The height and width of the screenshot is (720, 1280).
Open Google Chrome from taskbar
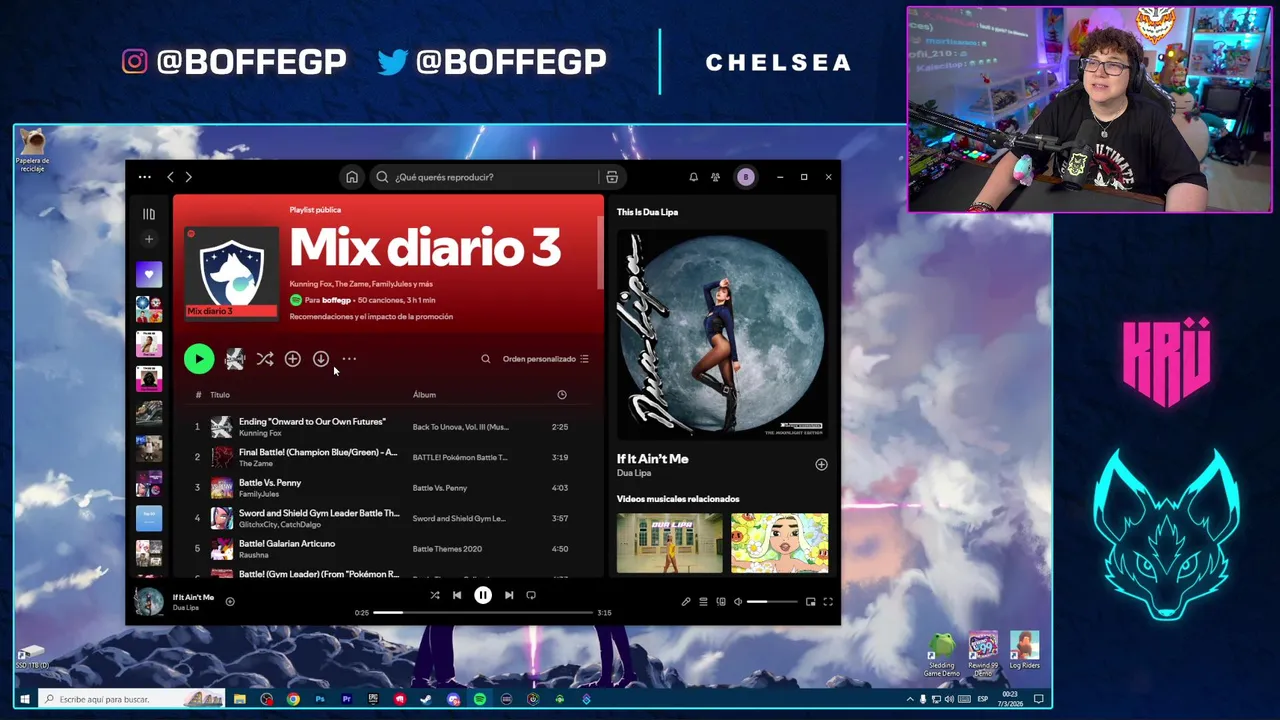point(293,699)
